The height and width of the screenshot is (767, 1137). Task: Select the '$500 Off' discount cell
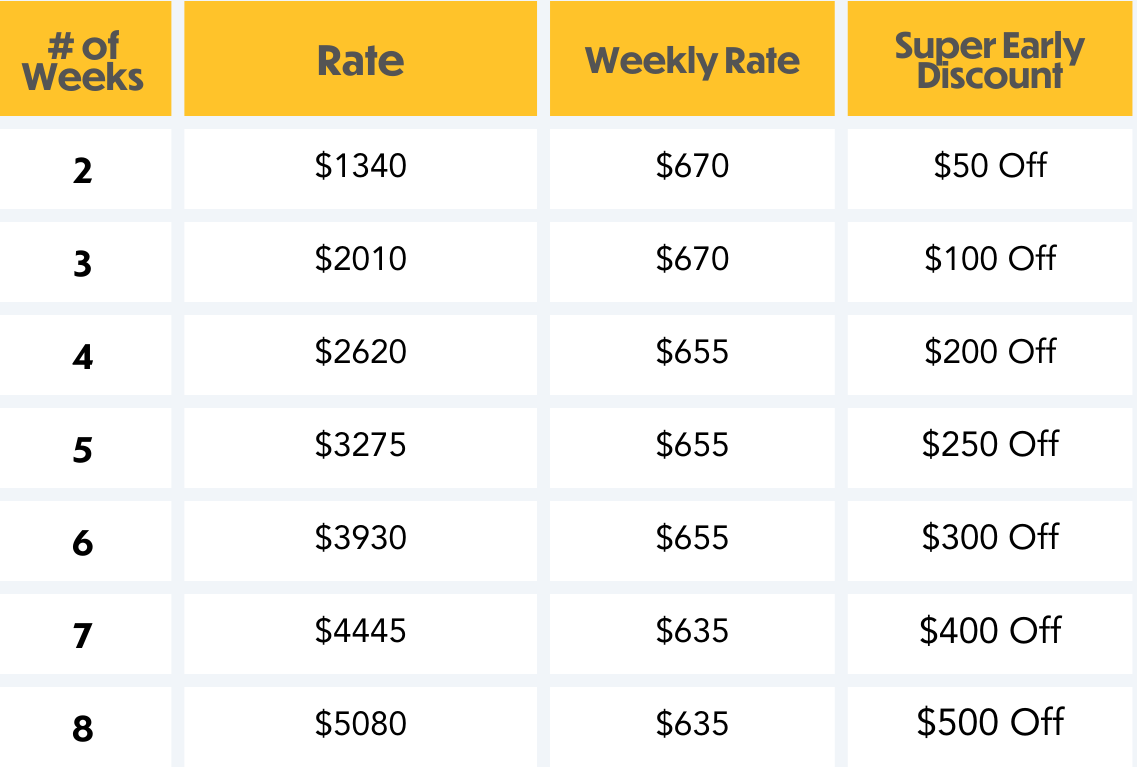coord(990,723)
